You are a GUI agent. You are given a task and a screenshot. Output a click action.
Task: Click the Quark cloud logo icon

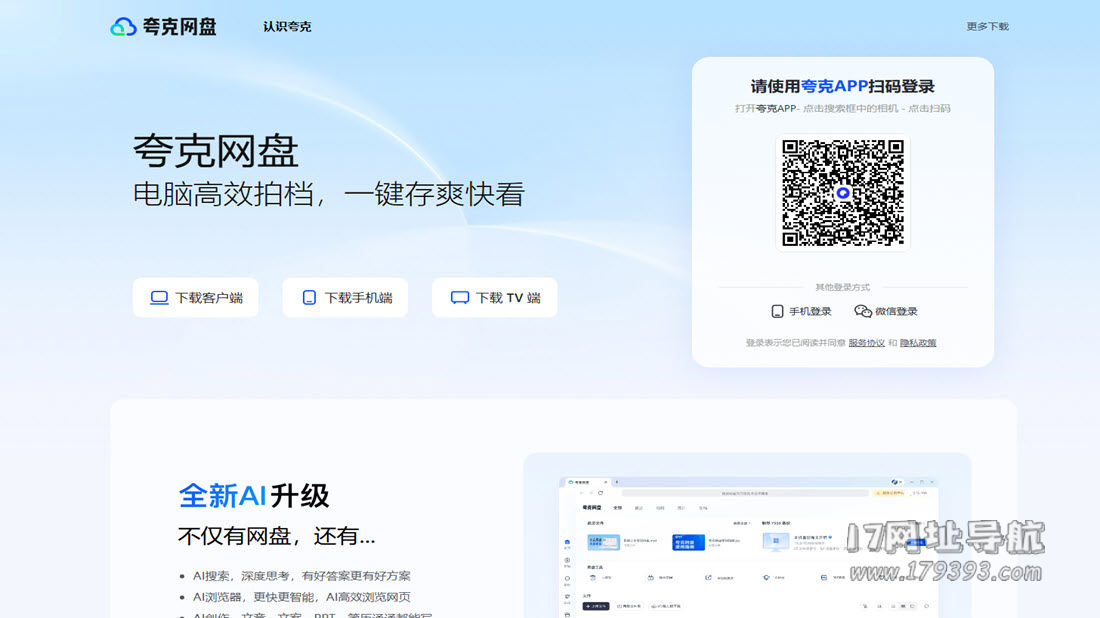point(123,27)
